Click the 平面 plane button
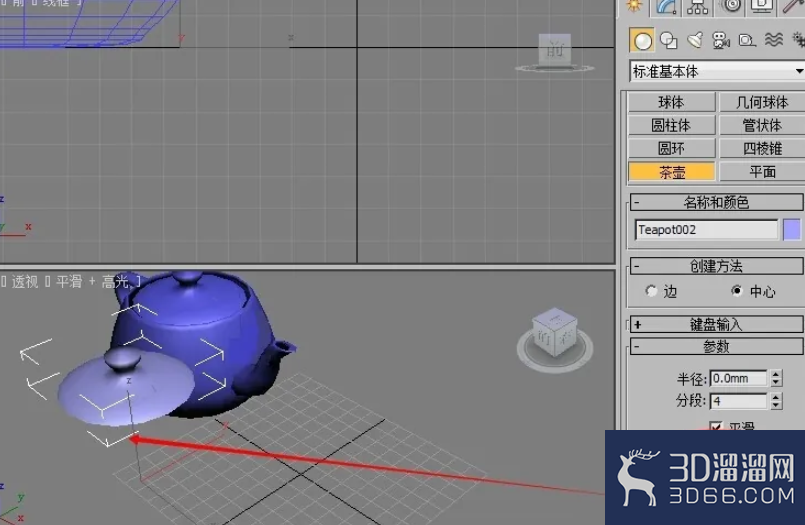805x525 pixels. 762,172
